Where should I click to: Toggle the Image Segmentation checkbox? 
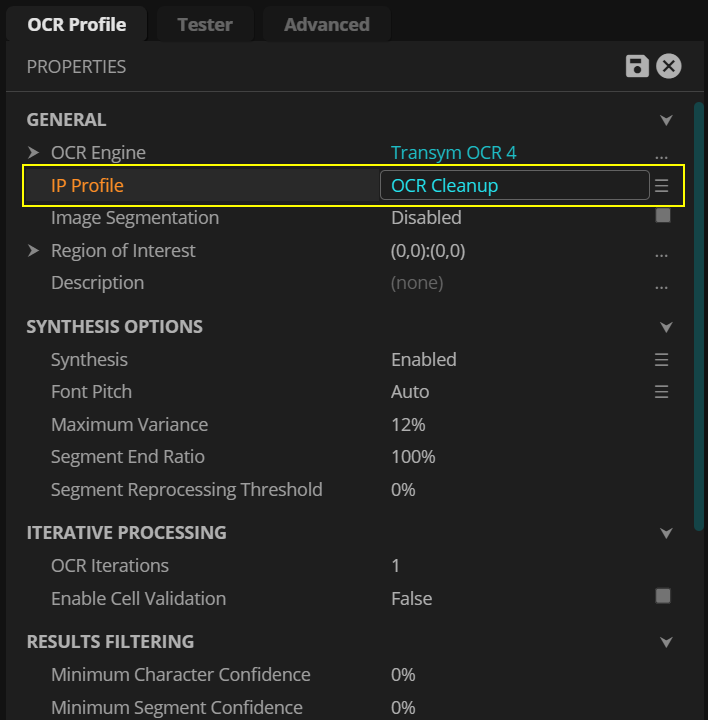pos(662,216)
